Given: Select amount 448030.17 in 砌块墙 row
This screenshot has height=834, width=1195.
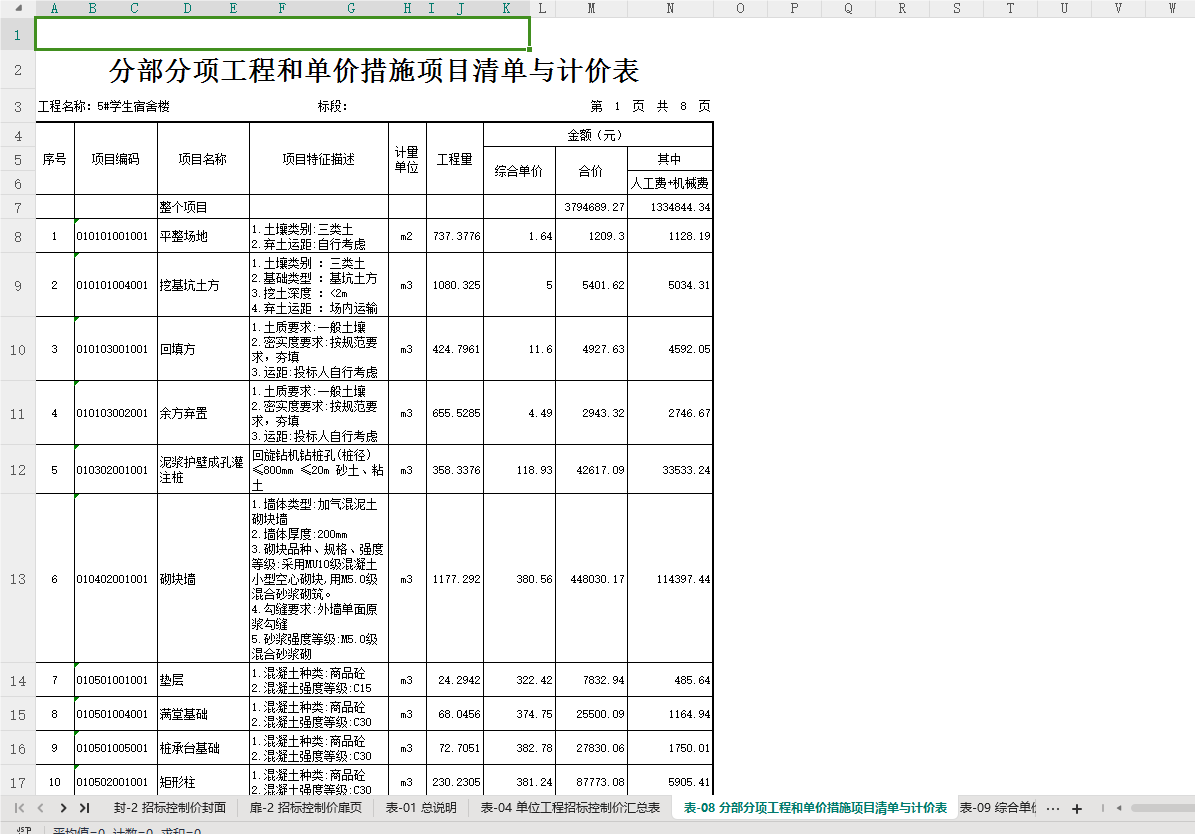Looking at the screenshot, I should click(x=591, y=579).
